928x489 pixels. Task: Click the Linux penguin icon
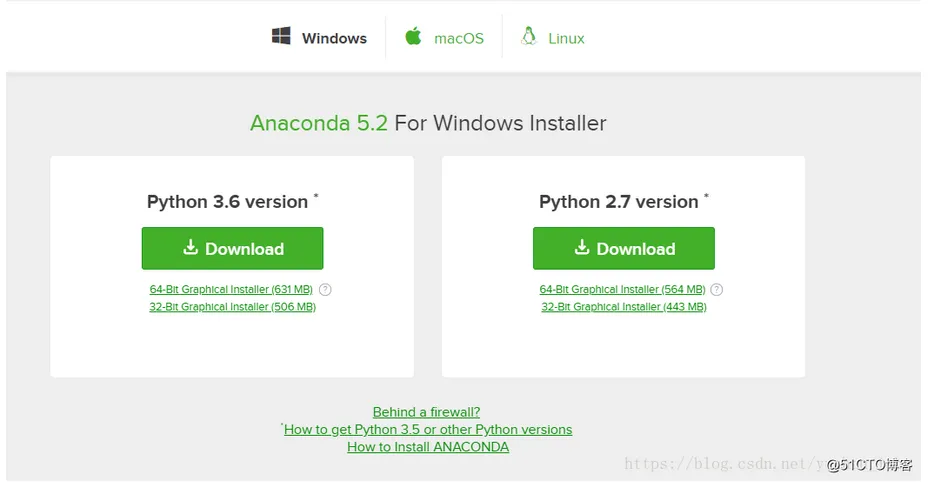(529, 37)
